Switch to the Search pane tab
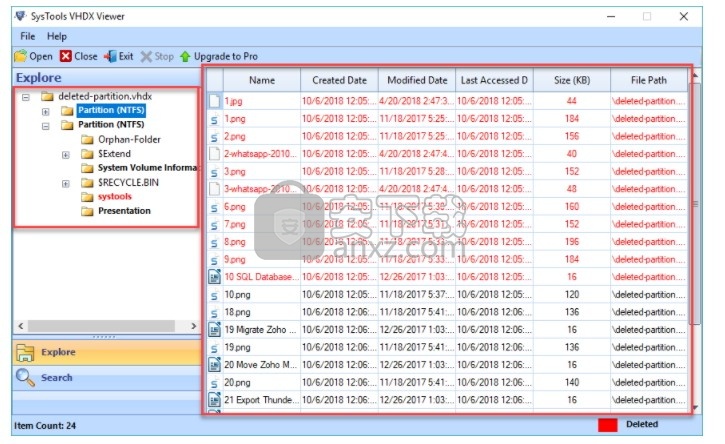 click(107, 377)
